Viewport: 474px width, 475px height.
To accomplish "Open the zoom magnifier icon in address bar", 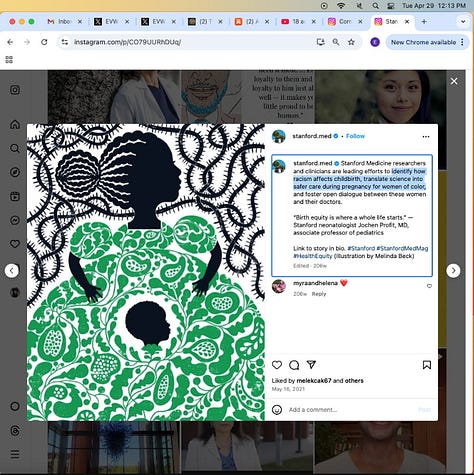I will pos(336,42).
